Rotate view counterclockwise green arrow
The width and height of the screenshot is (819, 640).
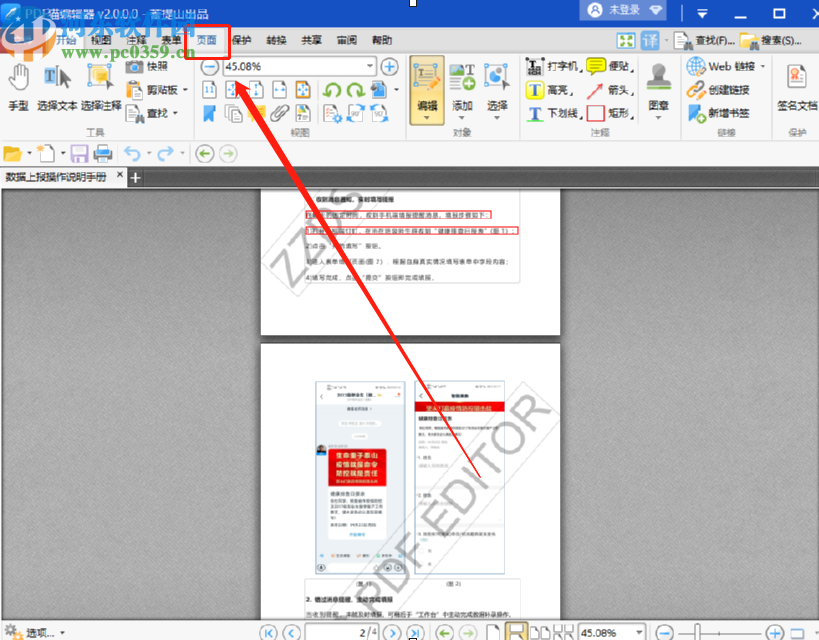(332, 90)
